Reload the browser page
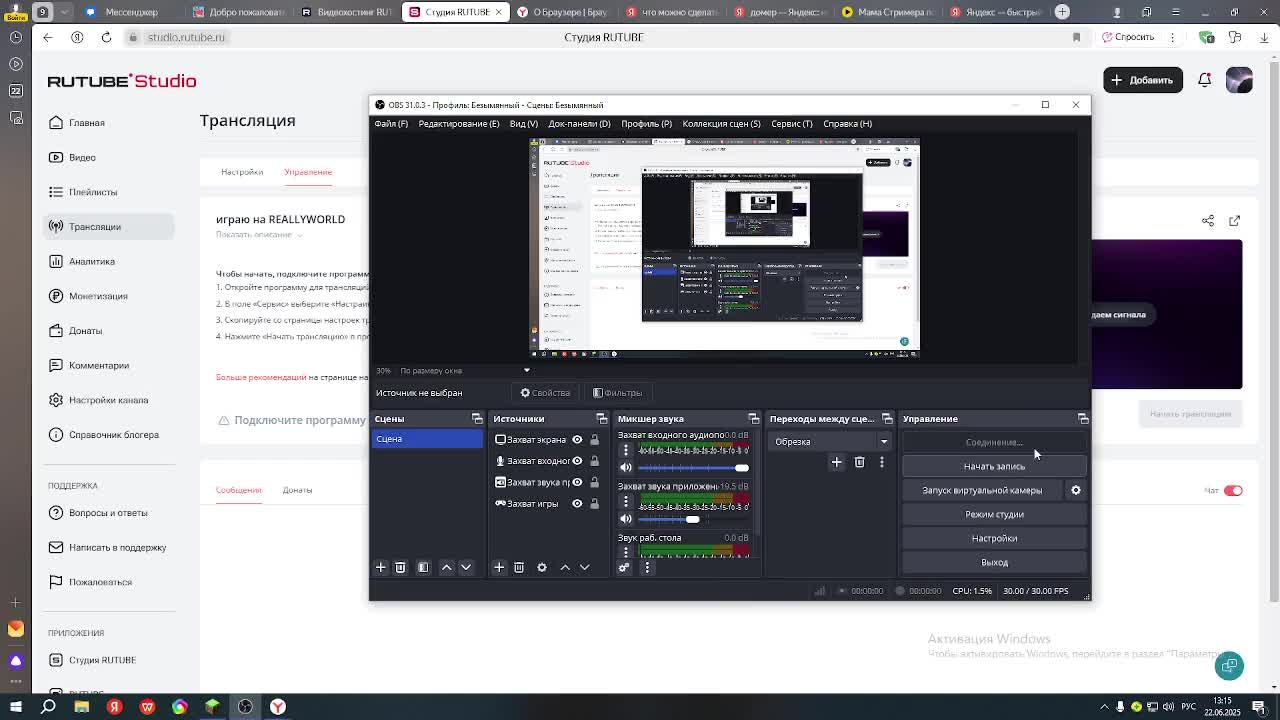 point(106,37)
